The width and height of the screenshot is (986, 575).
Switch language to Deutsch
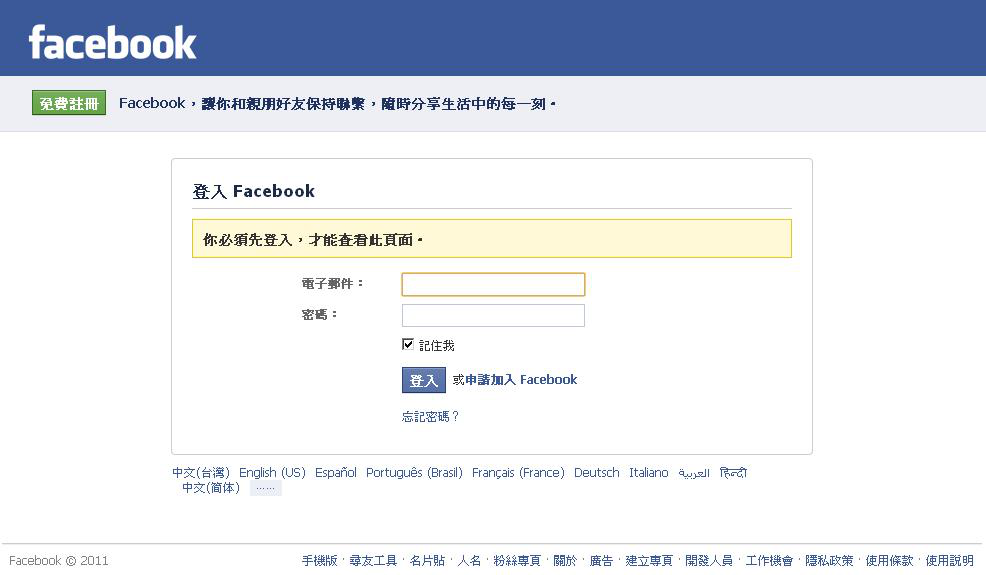597,473
